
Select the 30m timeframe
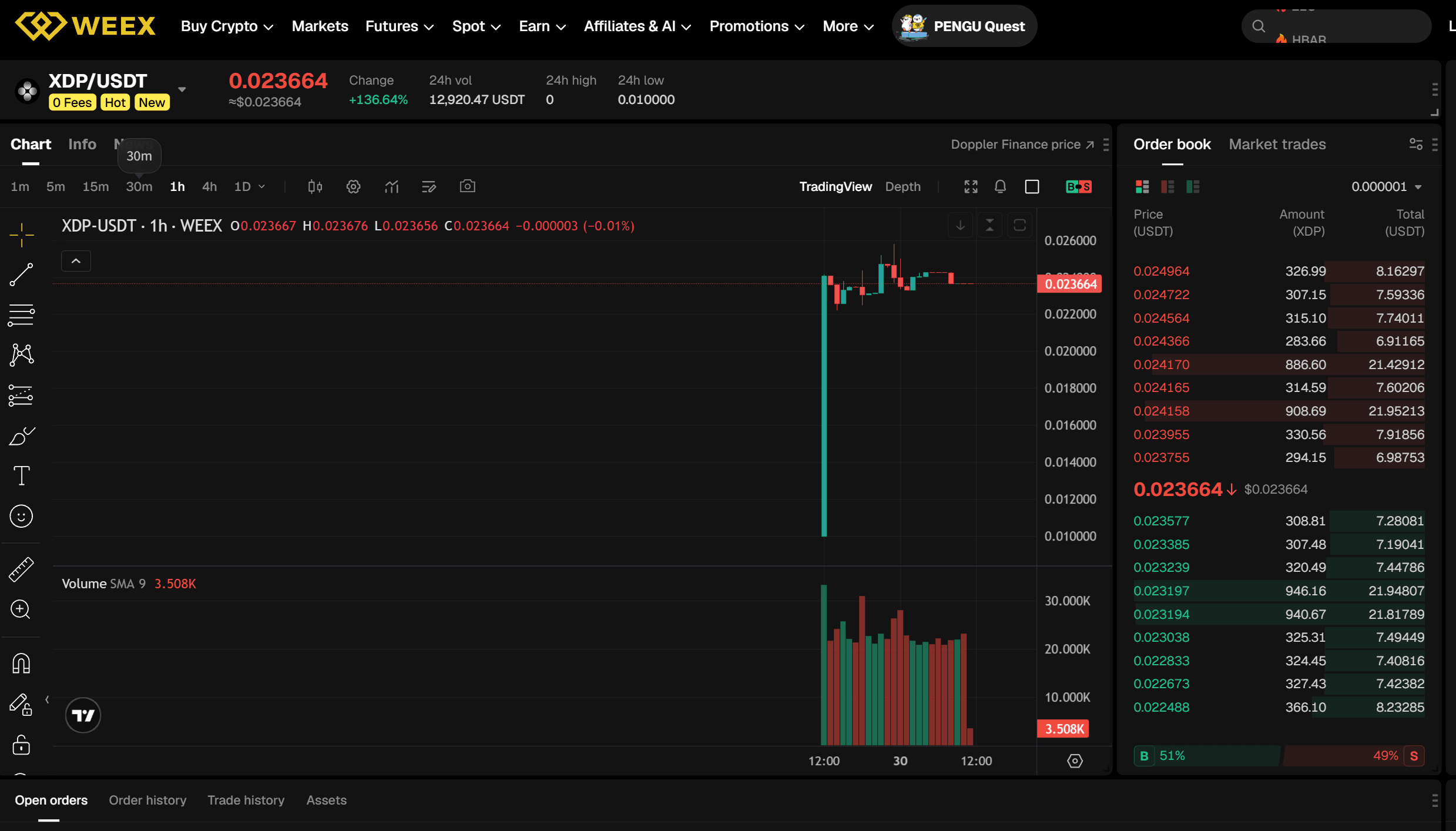tap(139, 187)
